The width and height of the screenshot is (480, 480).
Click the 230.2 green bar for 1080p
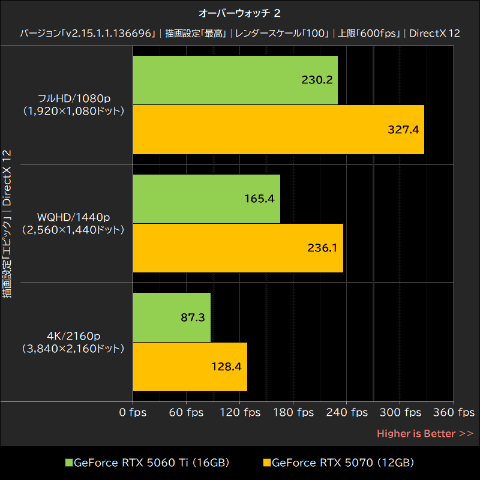[x=235, y=80]
